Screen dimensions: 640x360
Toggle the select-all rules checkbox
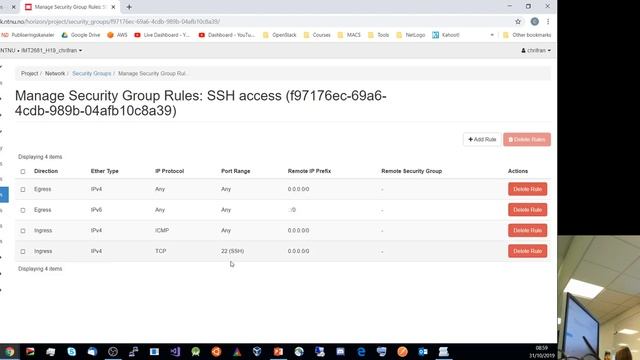(x=23, y=171)
